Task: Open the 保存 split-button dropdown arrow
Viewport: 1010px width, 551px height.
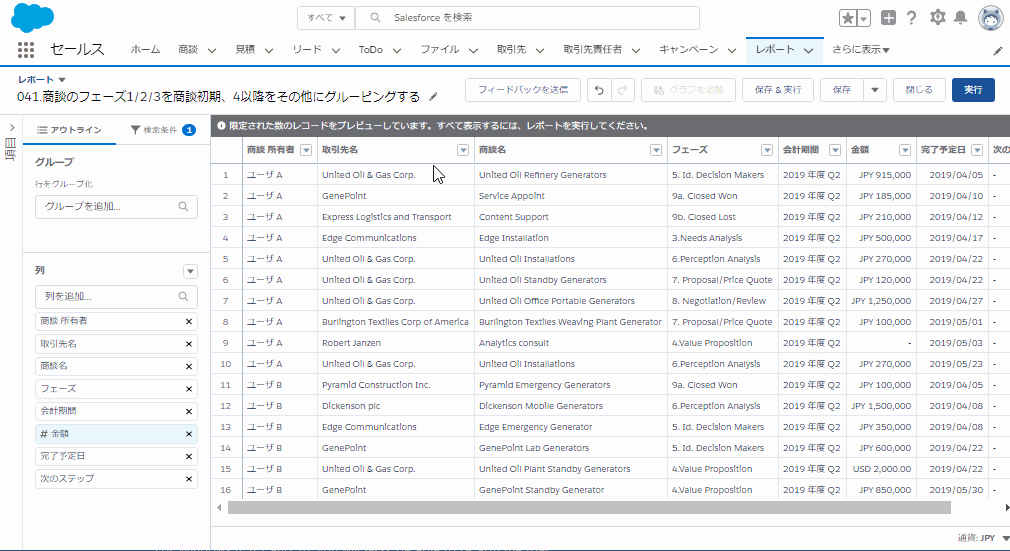Action: pyautogui.click(x=875, y=90)
